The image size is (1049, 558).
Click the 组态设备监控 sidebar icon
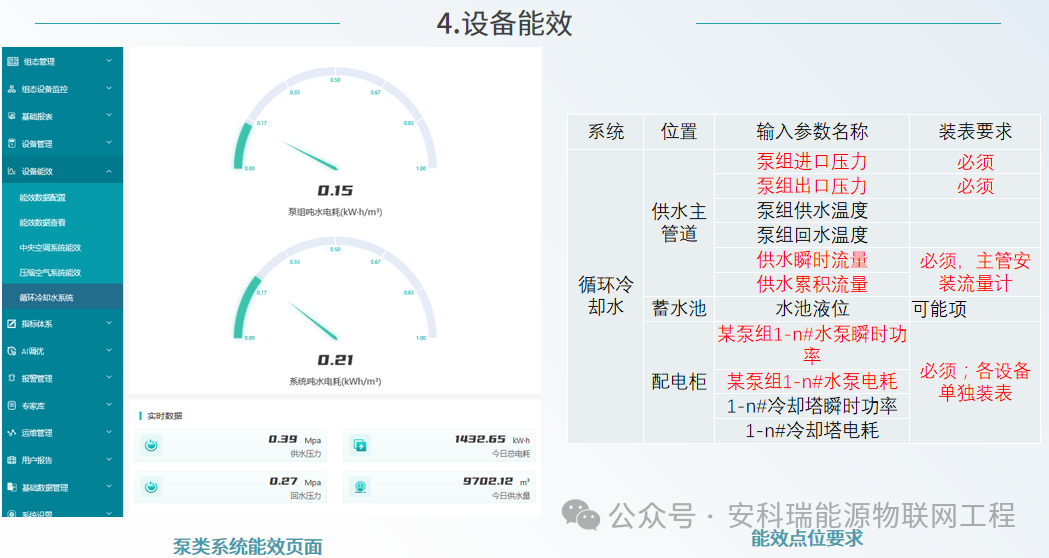coord(11,89)
